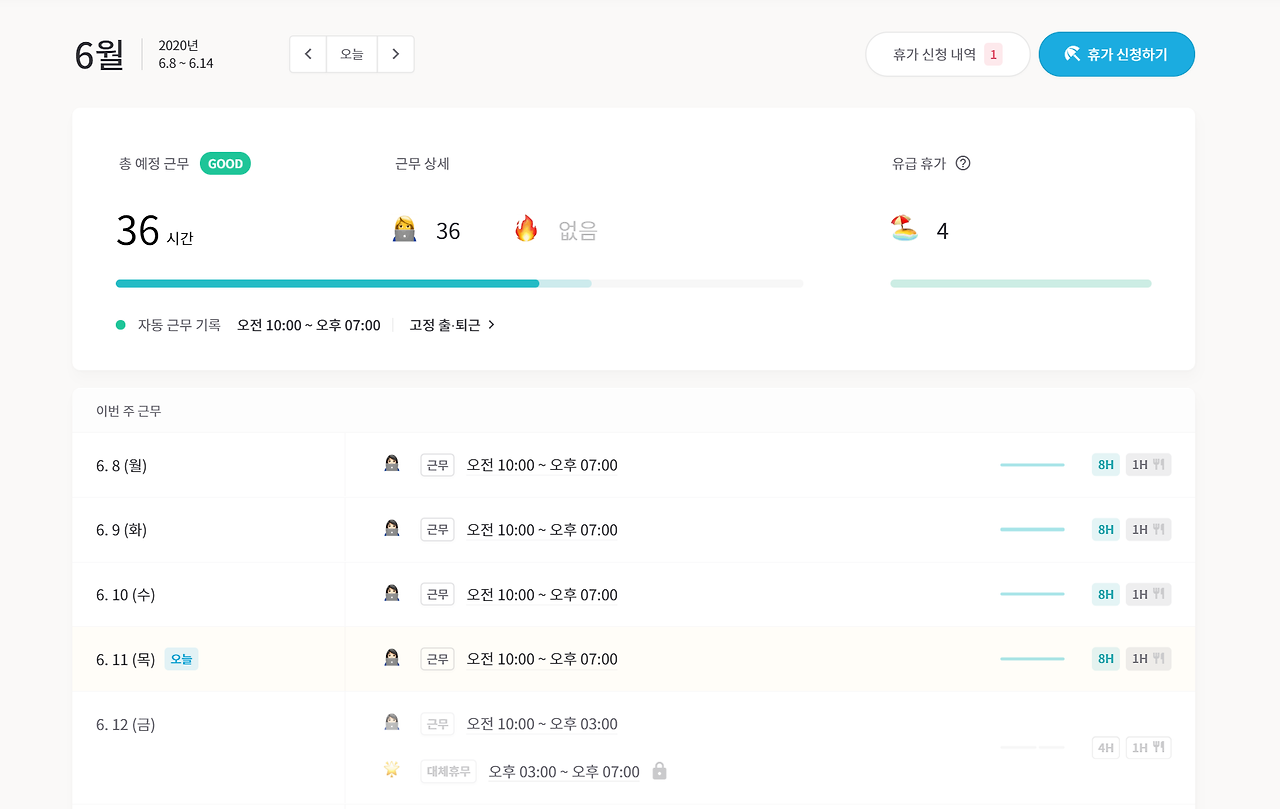Click the 36 시간 total hours value
Screen dimensions: 1280x809
coord(155,231)
